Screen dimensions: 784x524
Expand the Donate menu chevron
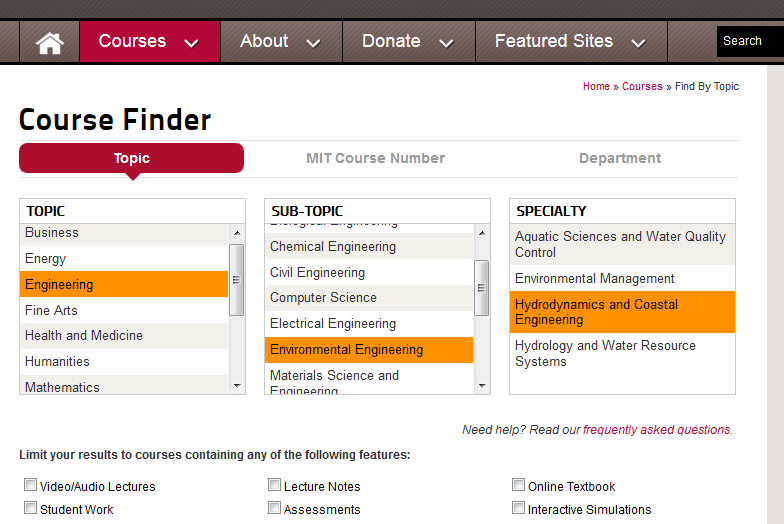[446, 43]
